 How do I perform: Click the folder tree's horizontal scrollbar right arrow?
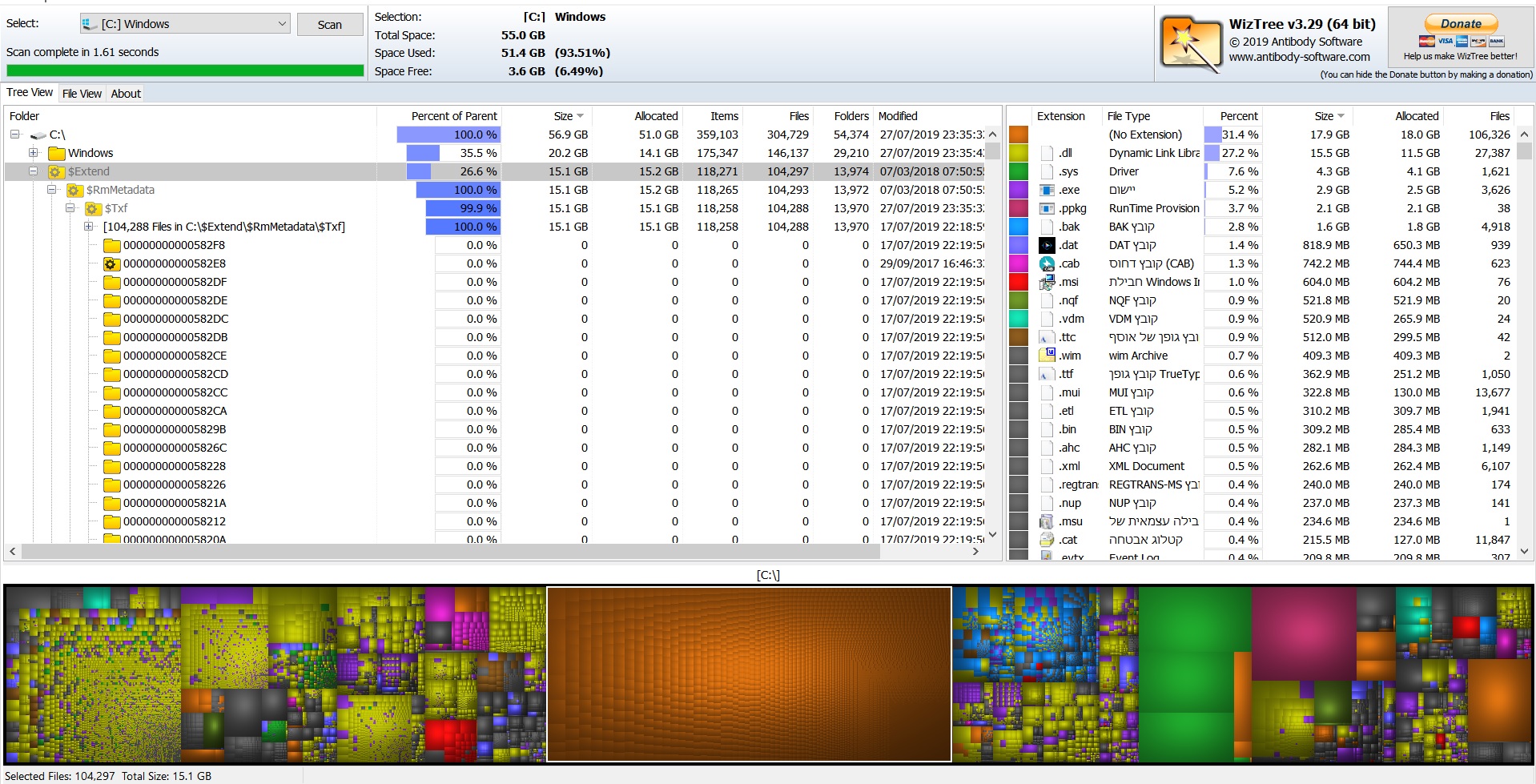[975, 552]
